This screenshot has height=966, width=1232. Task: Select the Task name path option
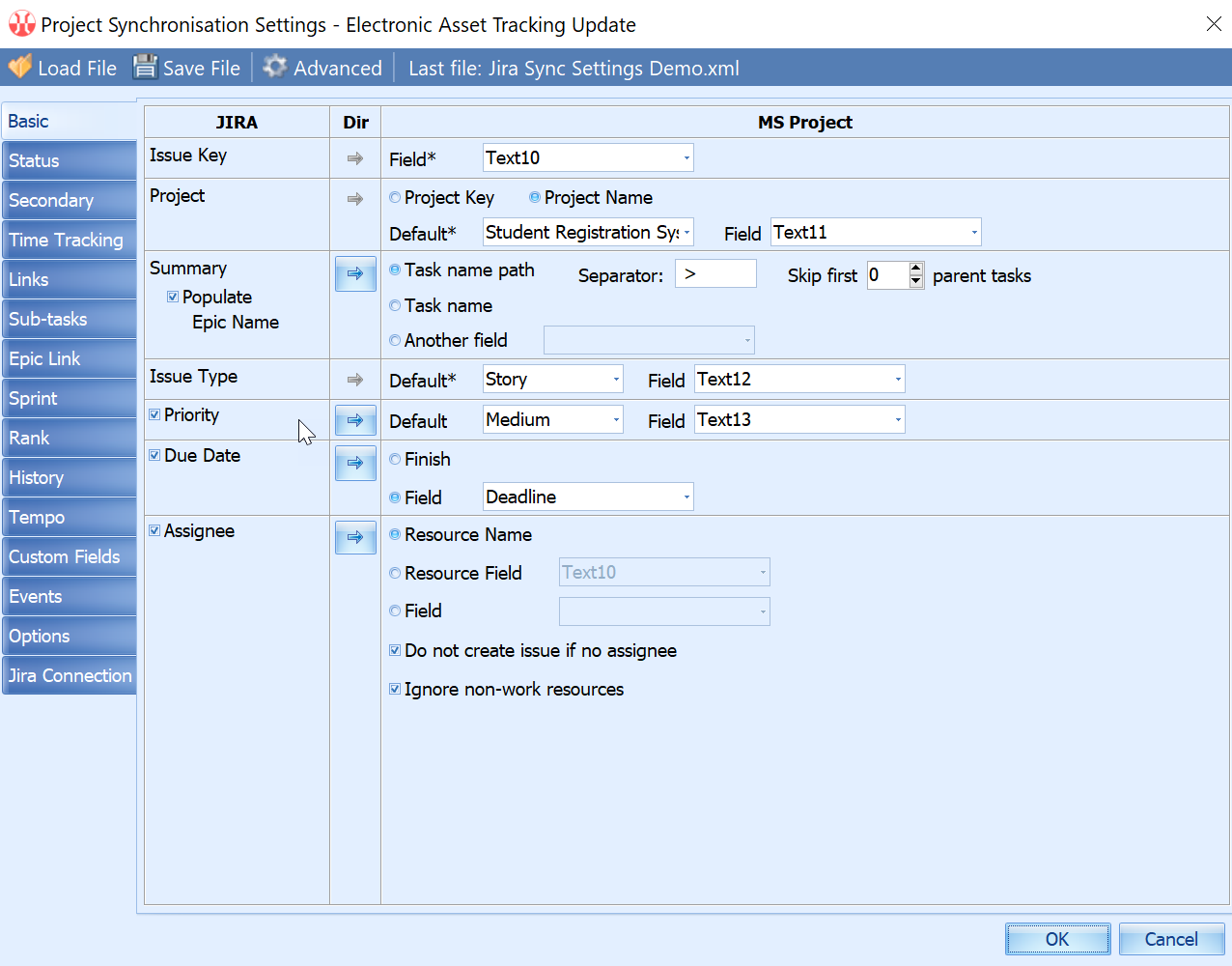point(395,270)
